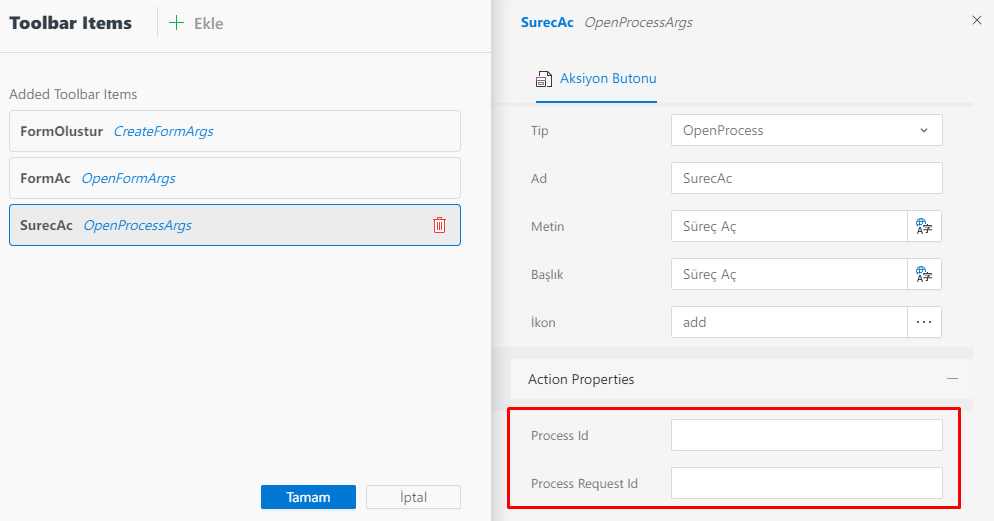
Task: Select the SurecAc OpenProcessArgs item
Action: [x=220, y=225]
